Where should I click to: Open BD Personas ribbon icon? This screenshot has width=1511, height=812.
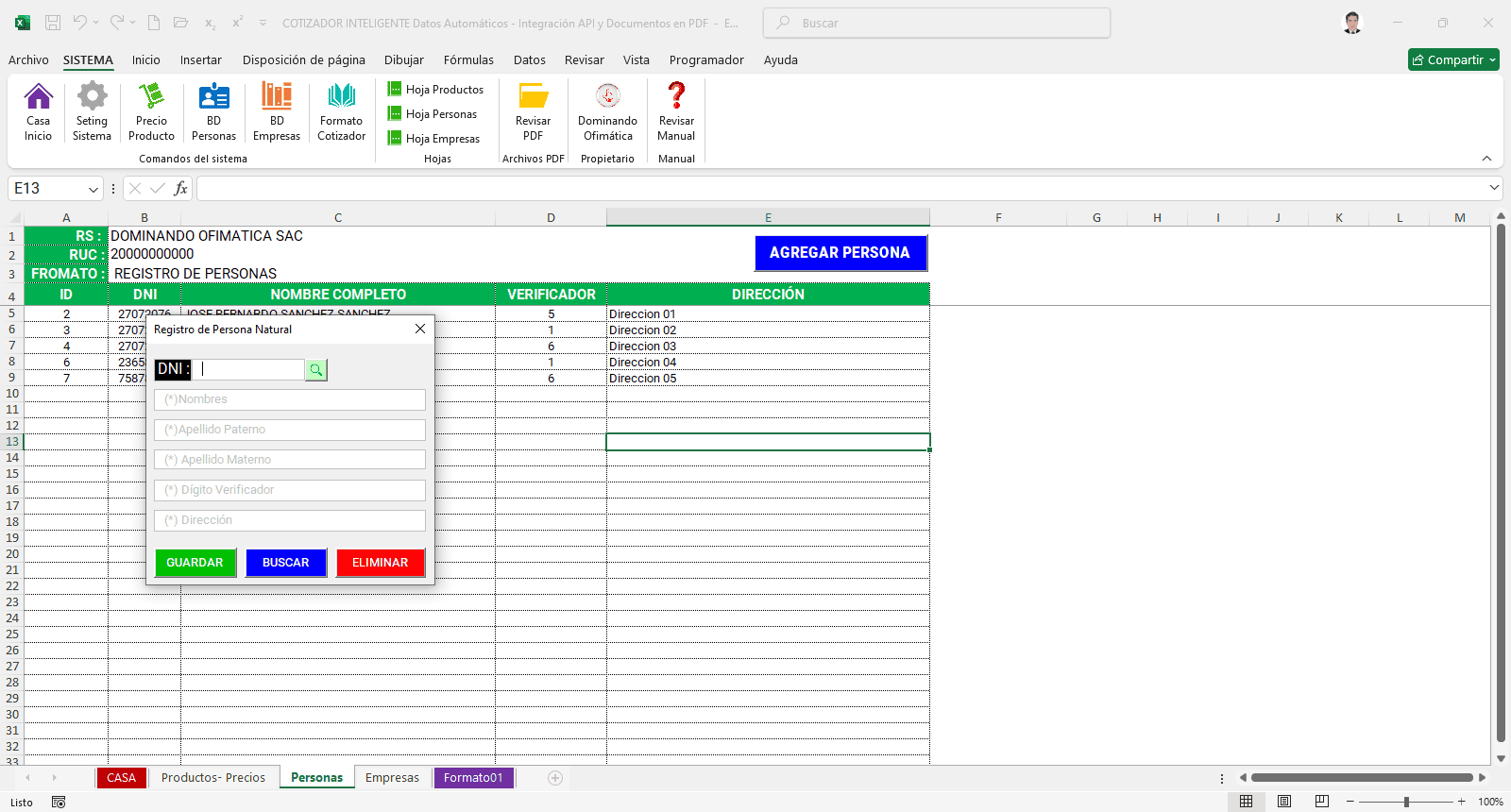click(x=213, y=111)
